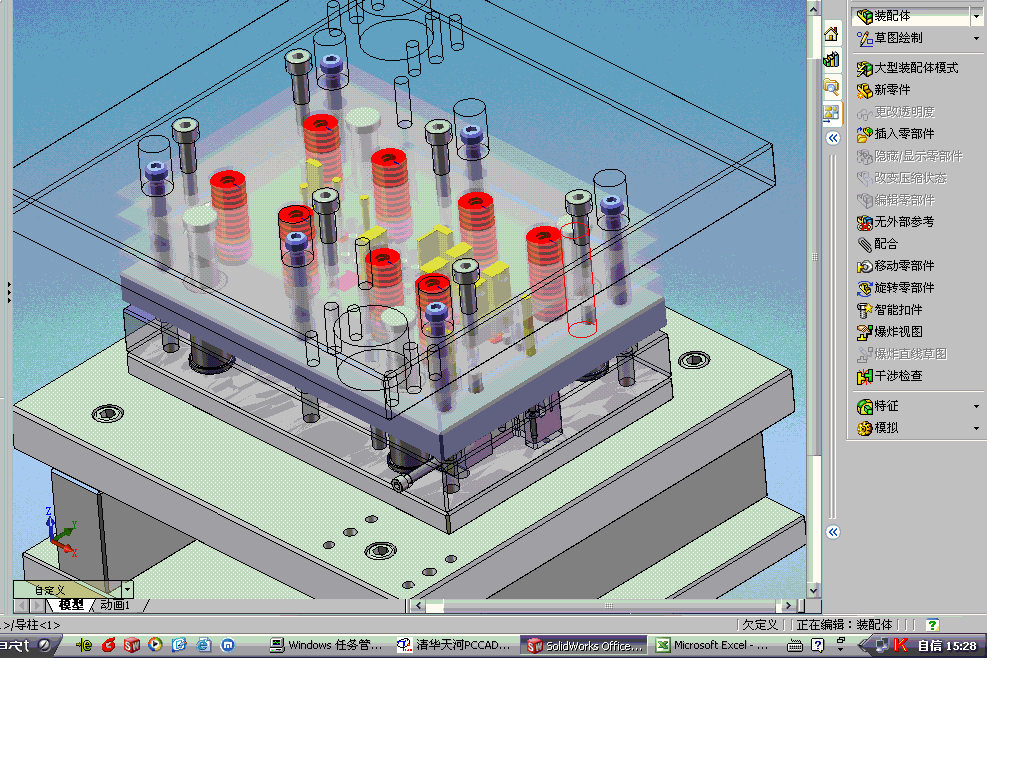The image size is (1024, 768).
Task: Select the red-outlined guide pillar in model
Action: (579, 280)
